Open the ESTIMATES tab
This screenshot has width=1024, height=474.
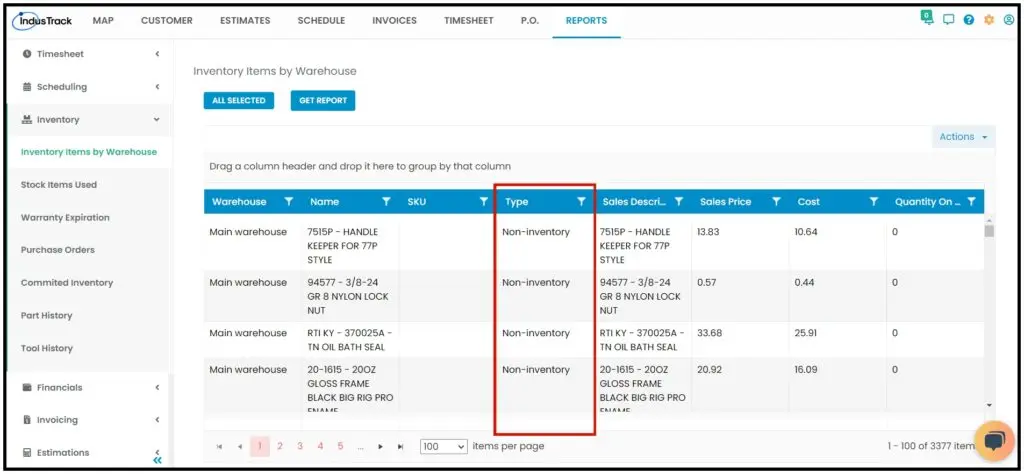[245, 20]
